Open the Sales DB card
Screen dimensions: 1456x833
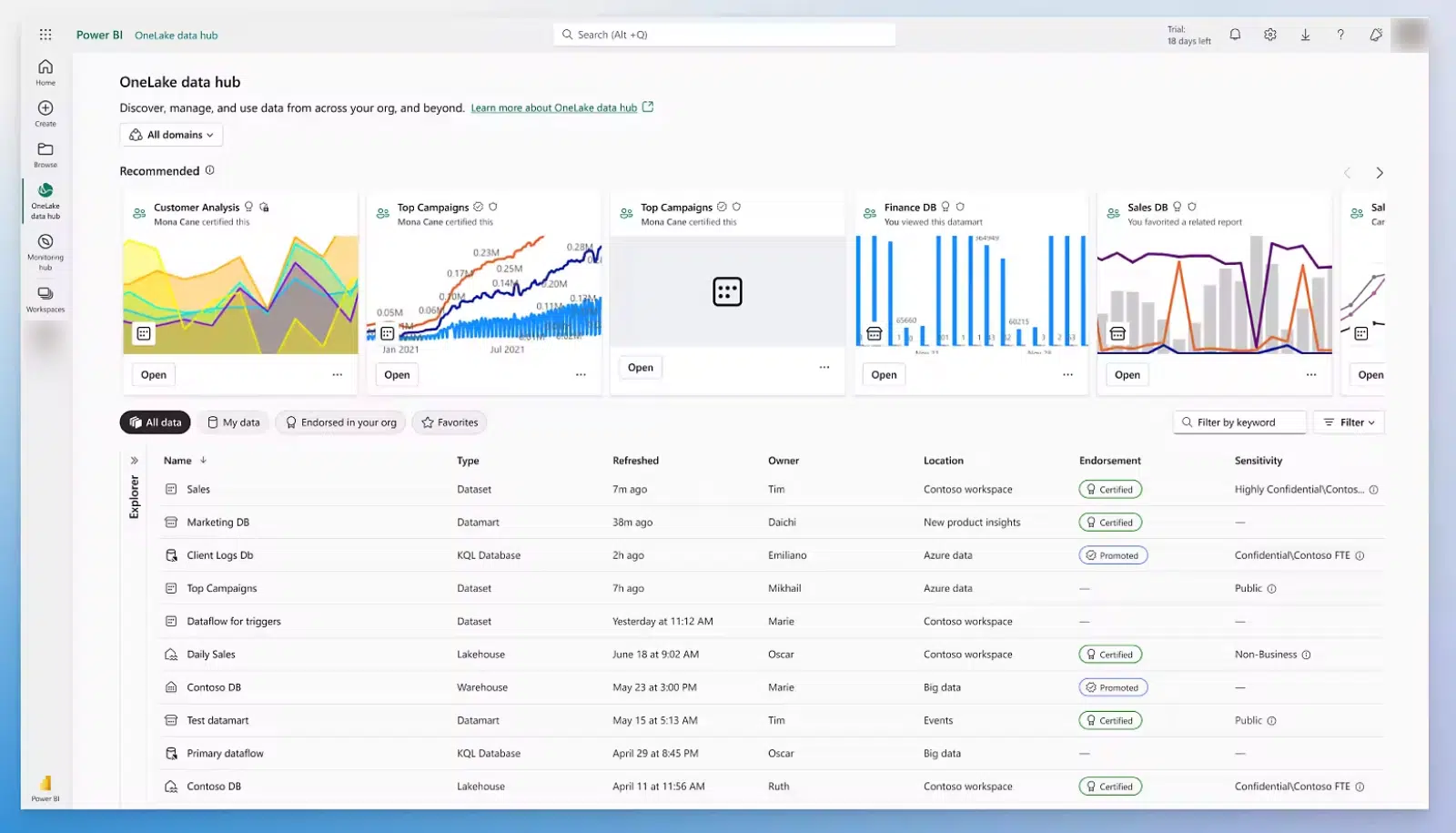[x=1127, y=374]
